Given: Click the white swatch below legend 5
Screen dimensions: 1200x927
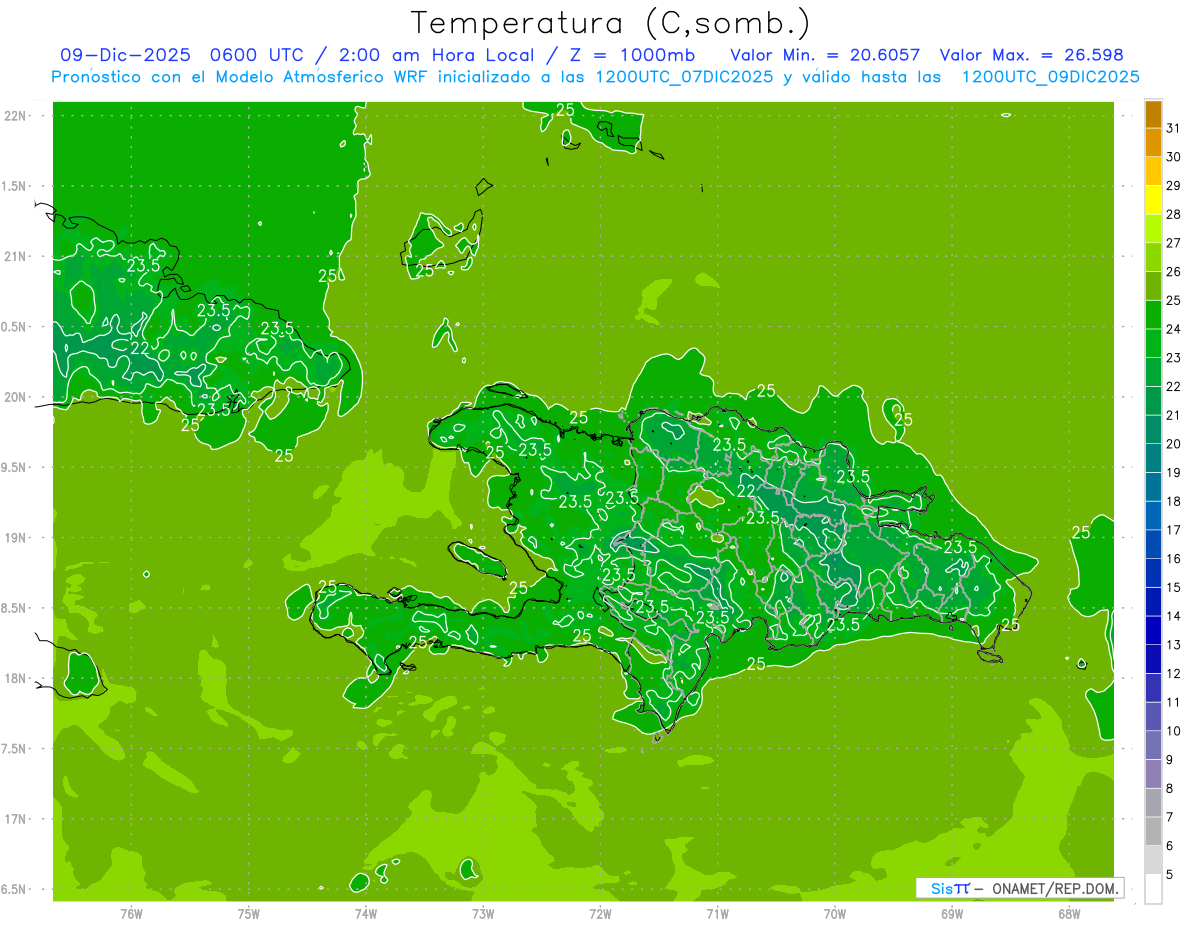Looking at the screenshot, I should [x=1153, y=889].
